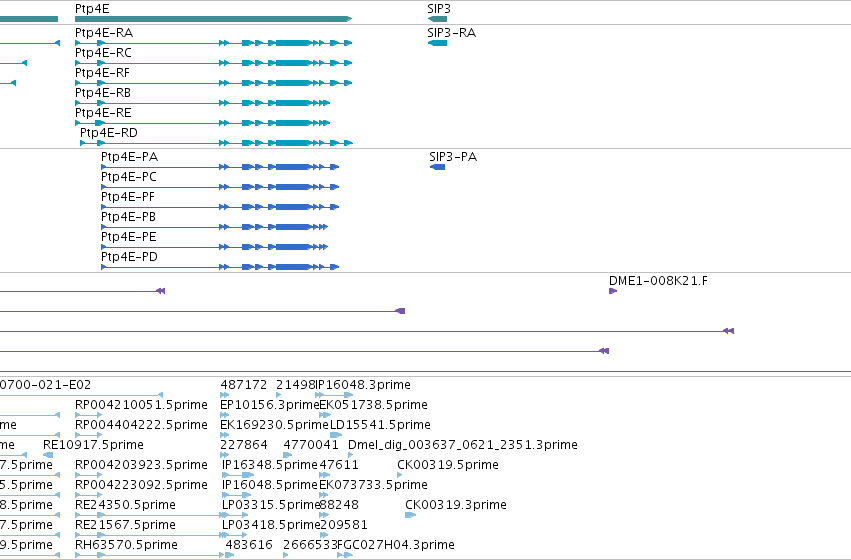
Task: Select transcript label Ptp4E-RC
Action: click(103, 53)
